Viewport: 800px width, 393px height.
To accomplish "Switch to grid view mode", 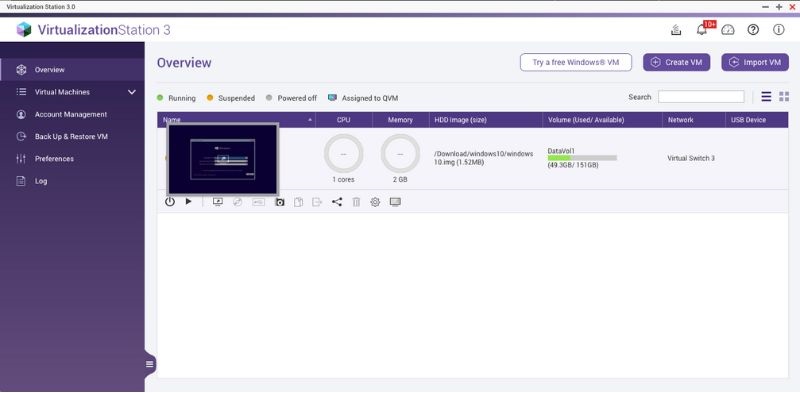I will pos(784,96).
